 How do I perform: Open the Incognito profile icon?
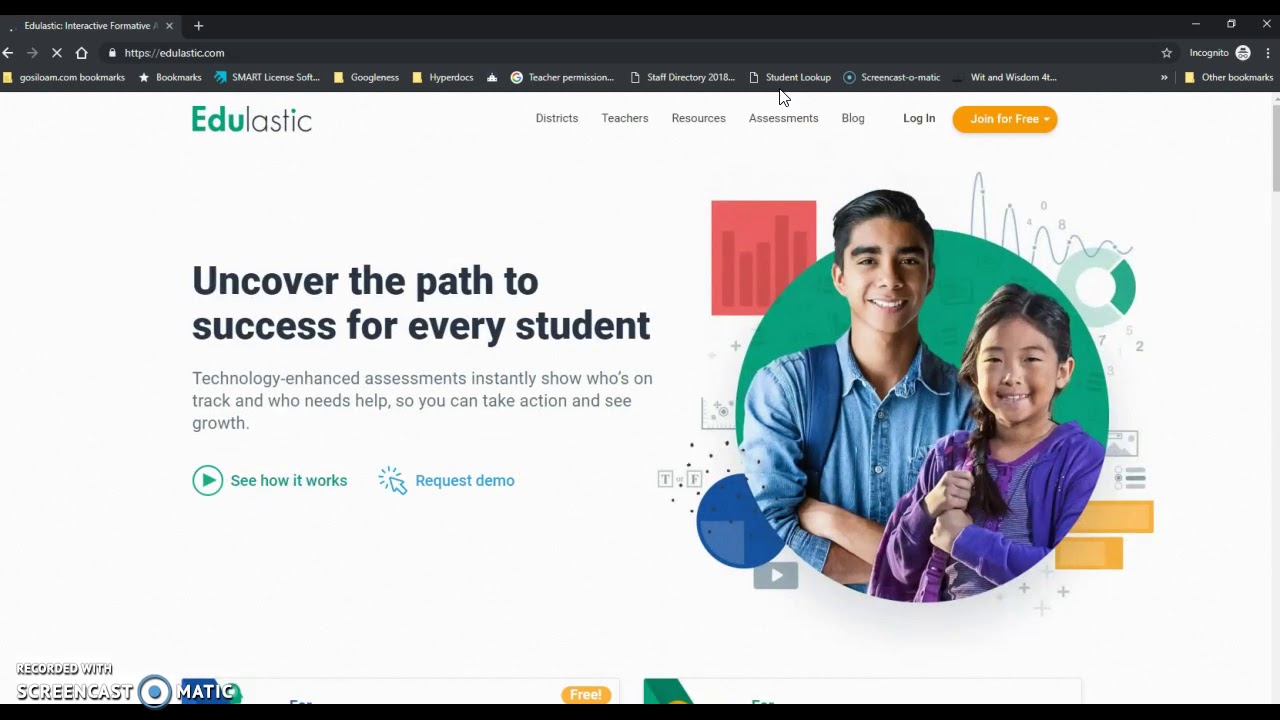(1243, 53)
